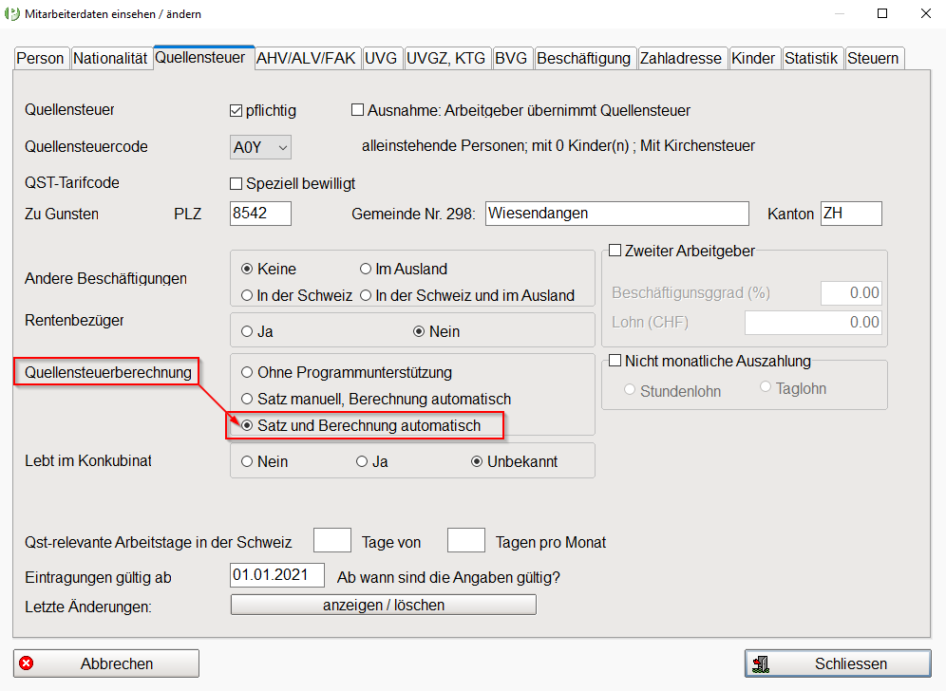Image resolution: width=946 pixels, height=691 pixels.
Task: Select the Stundenlohn radio option
Action: click(629, 390)
